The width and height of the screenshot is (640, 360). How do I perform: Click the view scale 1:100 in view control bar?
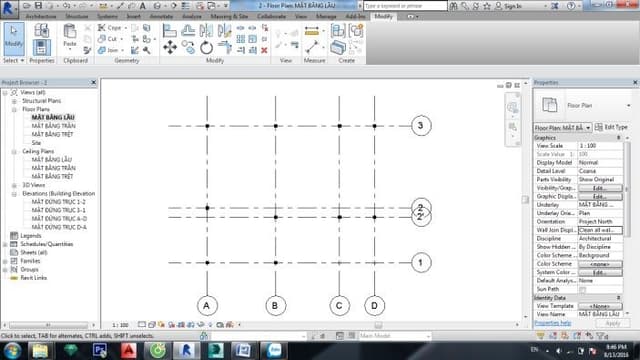120,325
